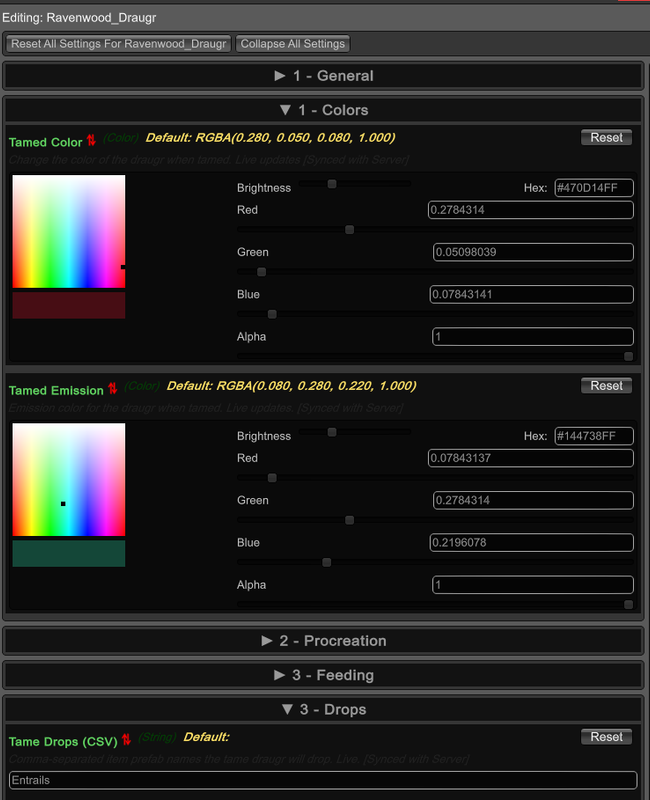650x800 pixels.
Task: Click the default text RGBA(0.280, 0.050, 0.080, 1.000)
Action: pos(295,138)
